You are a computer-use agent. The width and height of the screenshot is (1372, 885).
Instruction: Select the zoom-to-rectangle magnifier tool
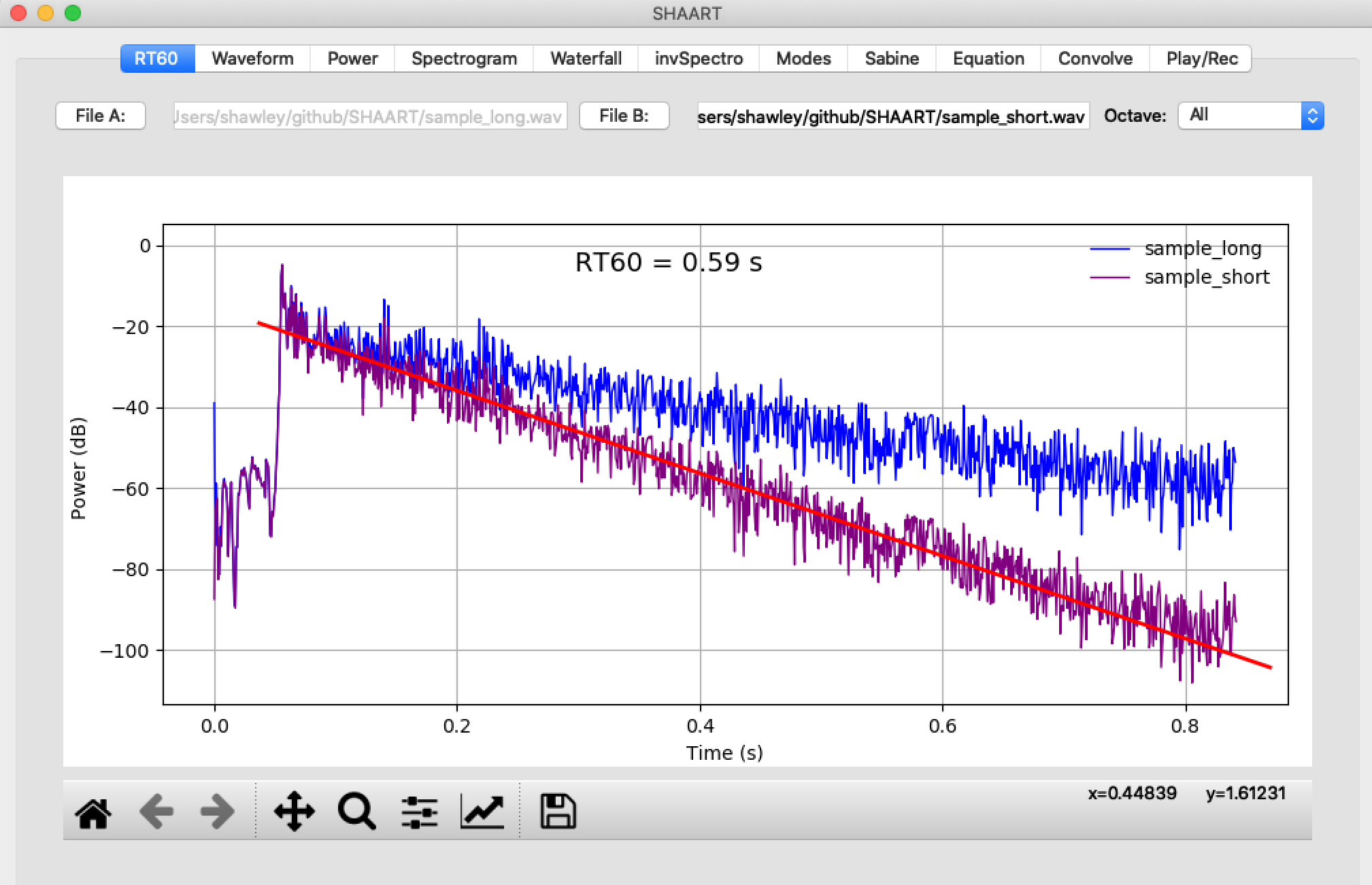[356, 812]
